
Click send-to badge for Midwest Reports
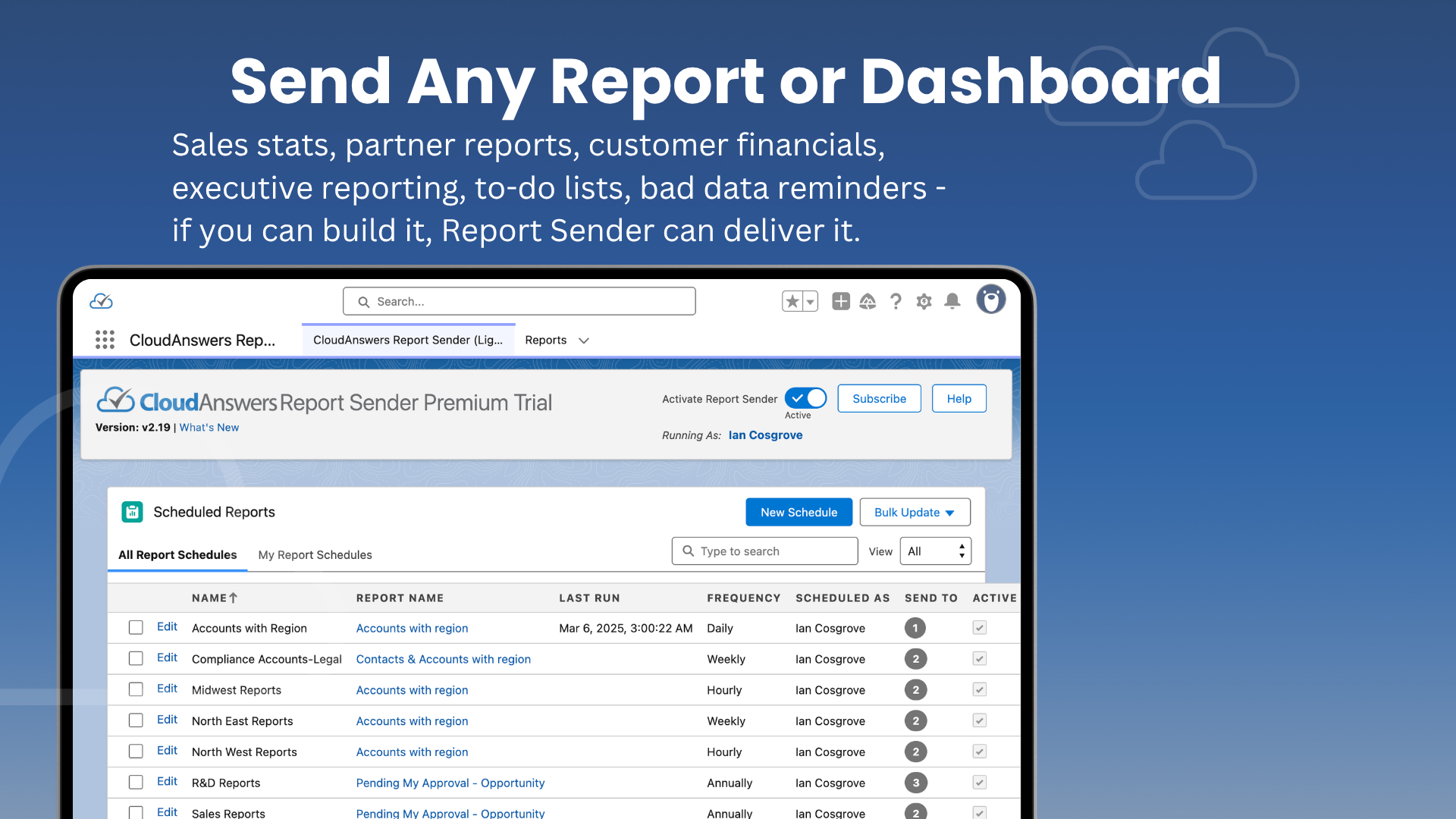pos(915,690)
